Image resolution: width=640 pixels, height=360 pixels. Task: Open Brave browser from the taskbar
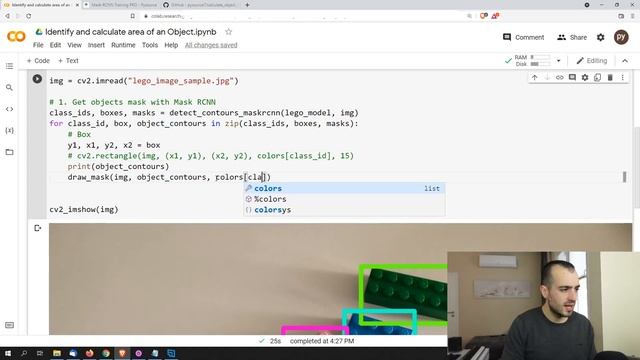pos(122,353)
